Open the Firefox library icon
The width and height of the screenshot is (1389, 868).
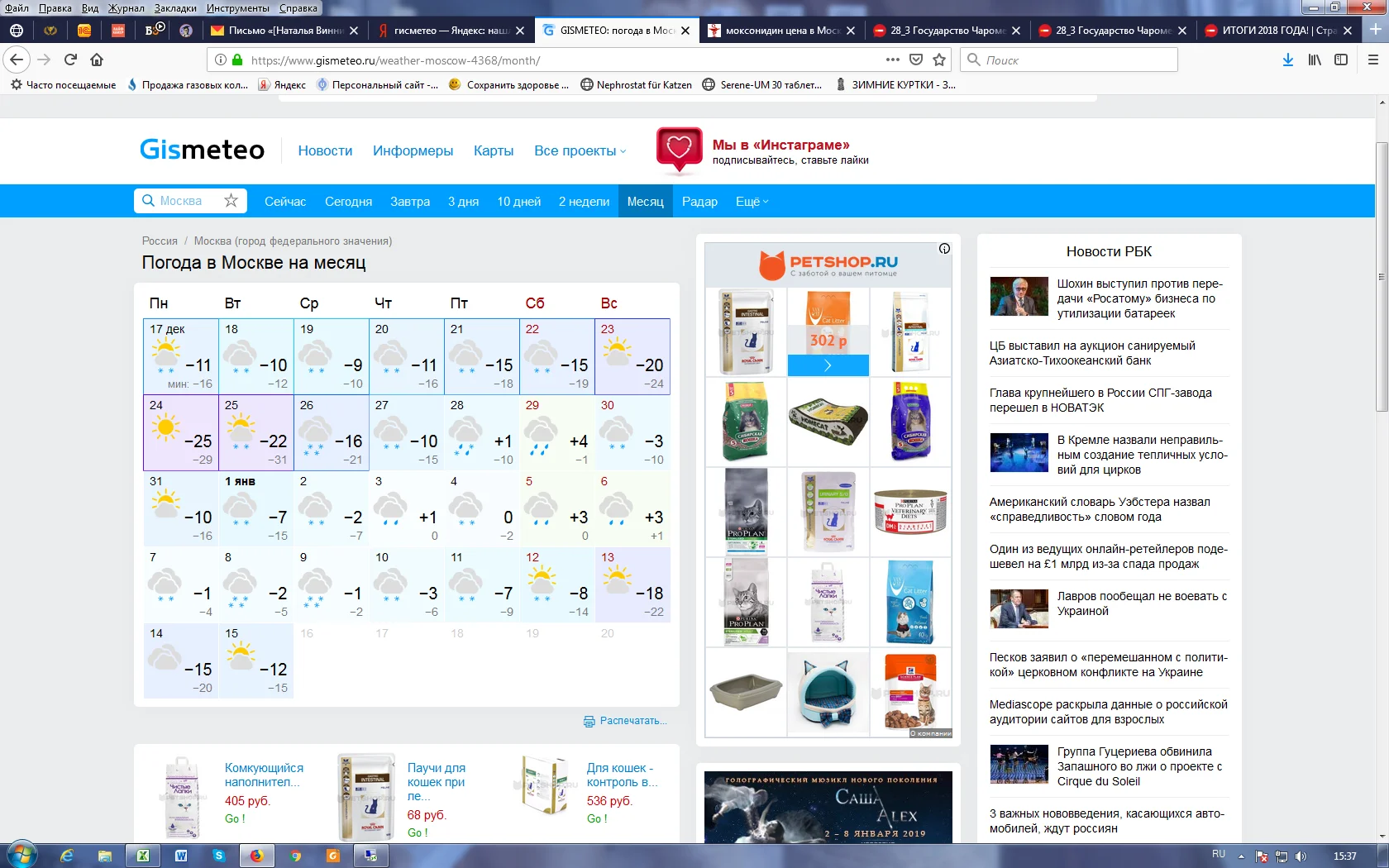[x=1315, y=60]
